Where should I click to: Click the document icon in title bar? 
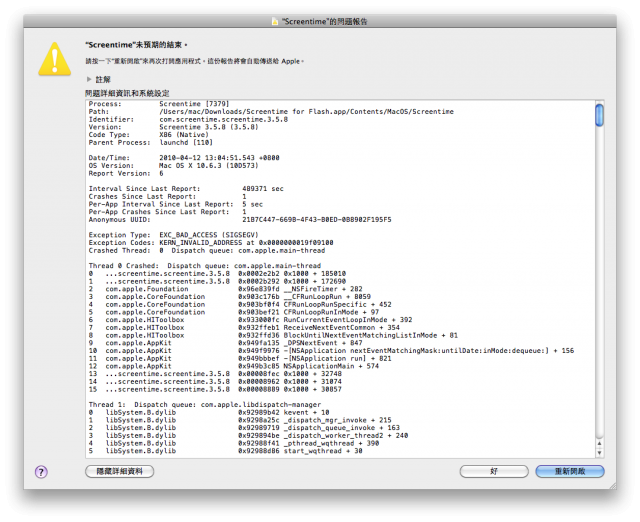coord(275,21)
